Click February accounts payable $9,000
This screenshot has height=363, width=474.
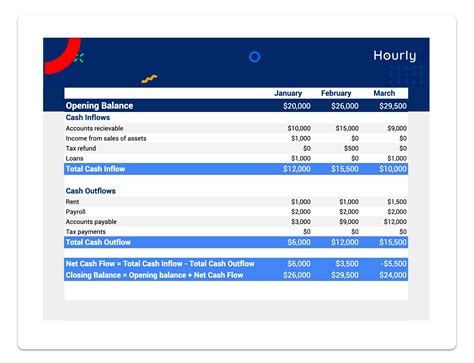coord(349,222)
